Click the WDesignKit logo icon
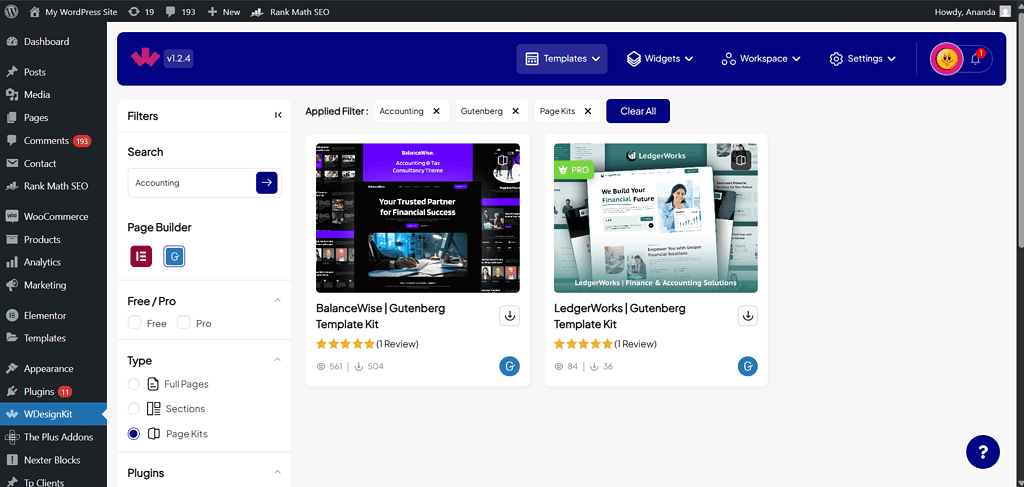 144,58
